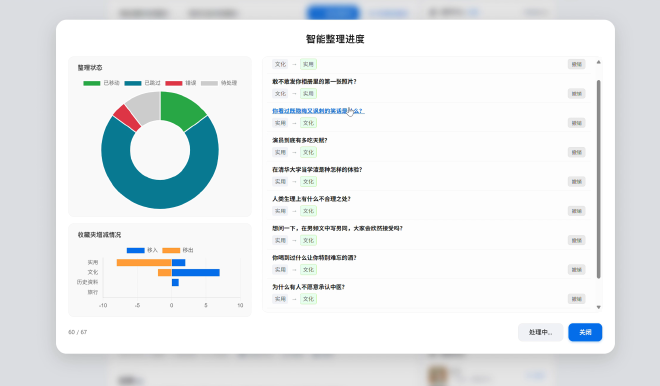Click the title 敢不敢发你相册里的第一张照片?
The image size is (660, 386).
[314, 81]
